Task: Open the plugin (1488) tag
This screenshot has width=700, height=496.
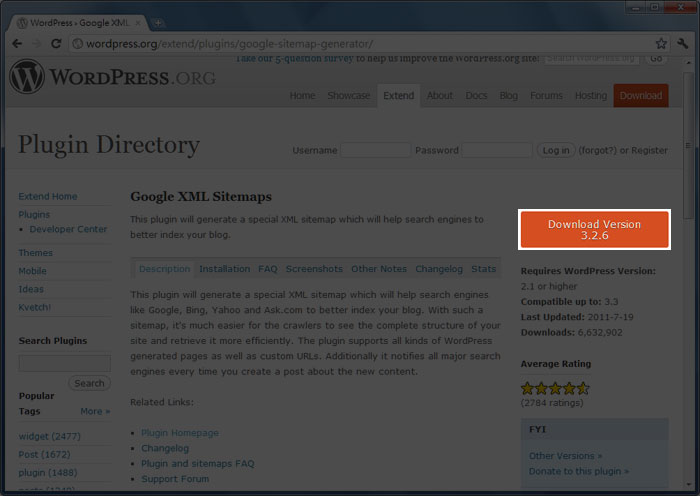Action: tap(48, 472)
